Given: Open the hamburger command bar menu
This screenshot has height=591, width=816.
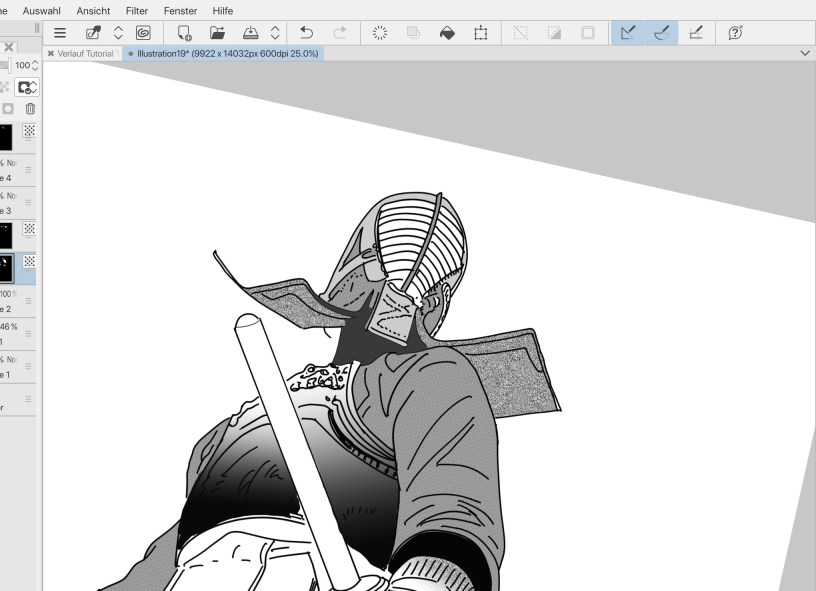Looking at the screenshot, I should click(x=60, y=33).
